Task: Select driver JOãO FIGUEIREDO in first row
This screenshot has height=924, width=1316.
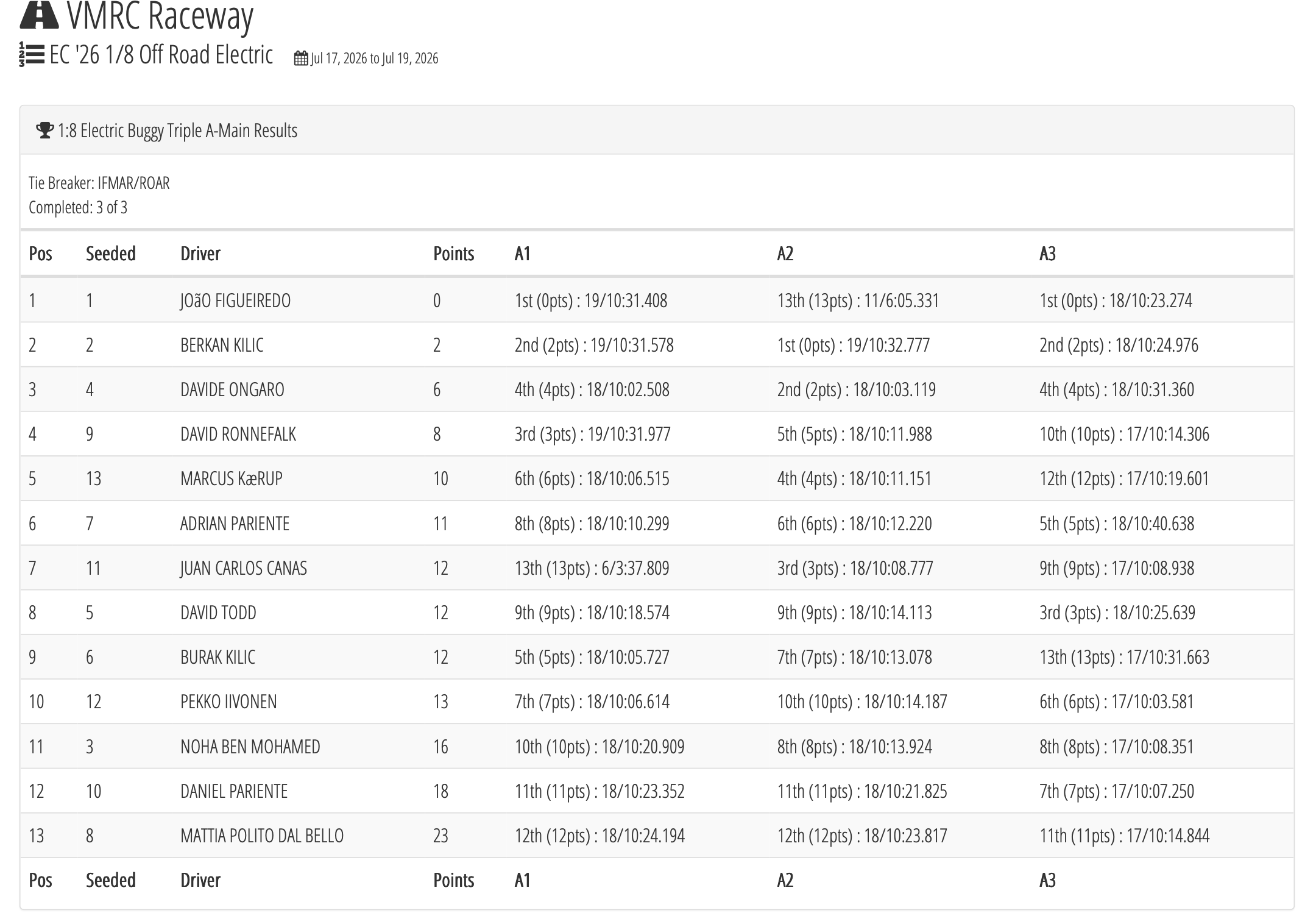Action: 235,300
